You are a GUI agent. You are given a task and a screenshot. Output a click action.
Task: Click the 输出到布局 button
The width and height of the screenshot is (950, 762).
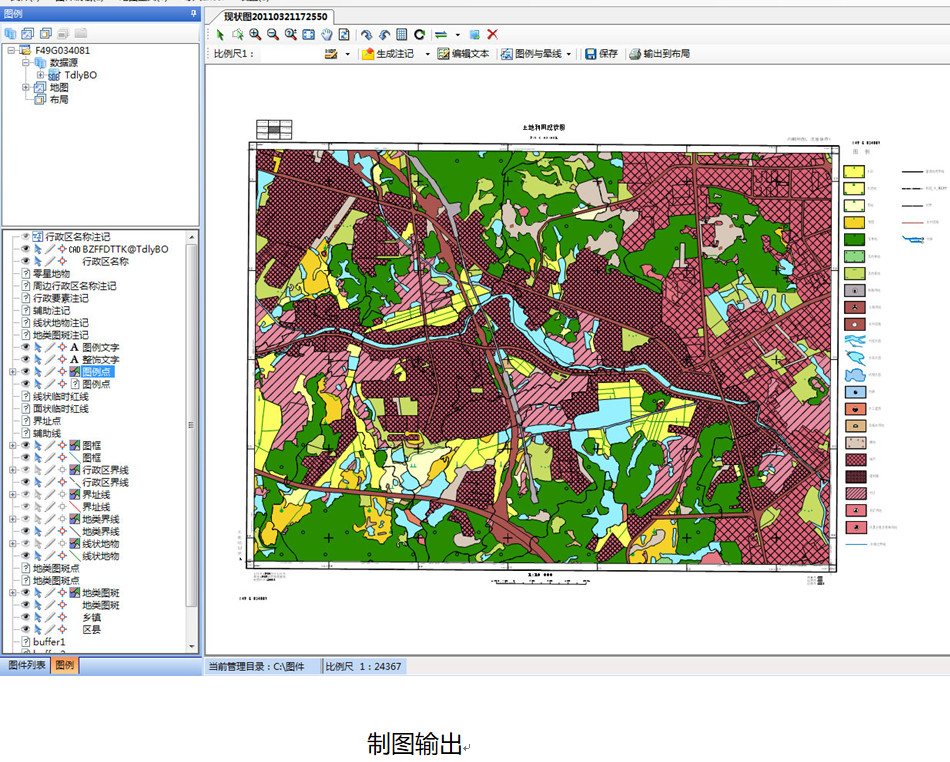659,54
